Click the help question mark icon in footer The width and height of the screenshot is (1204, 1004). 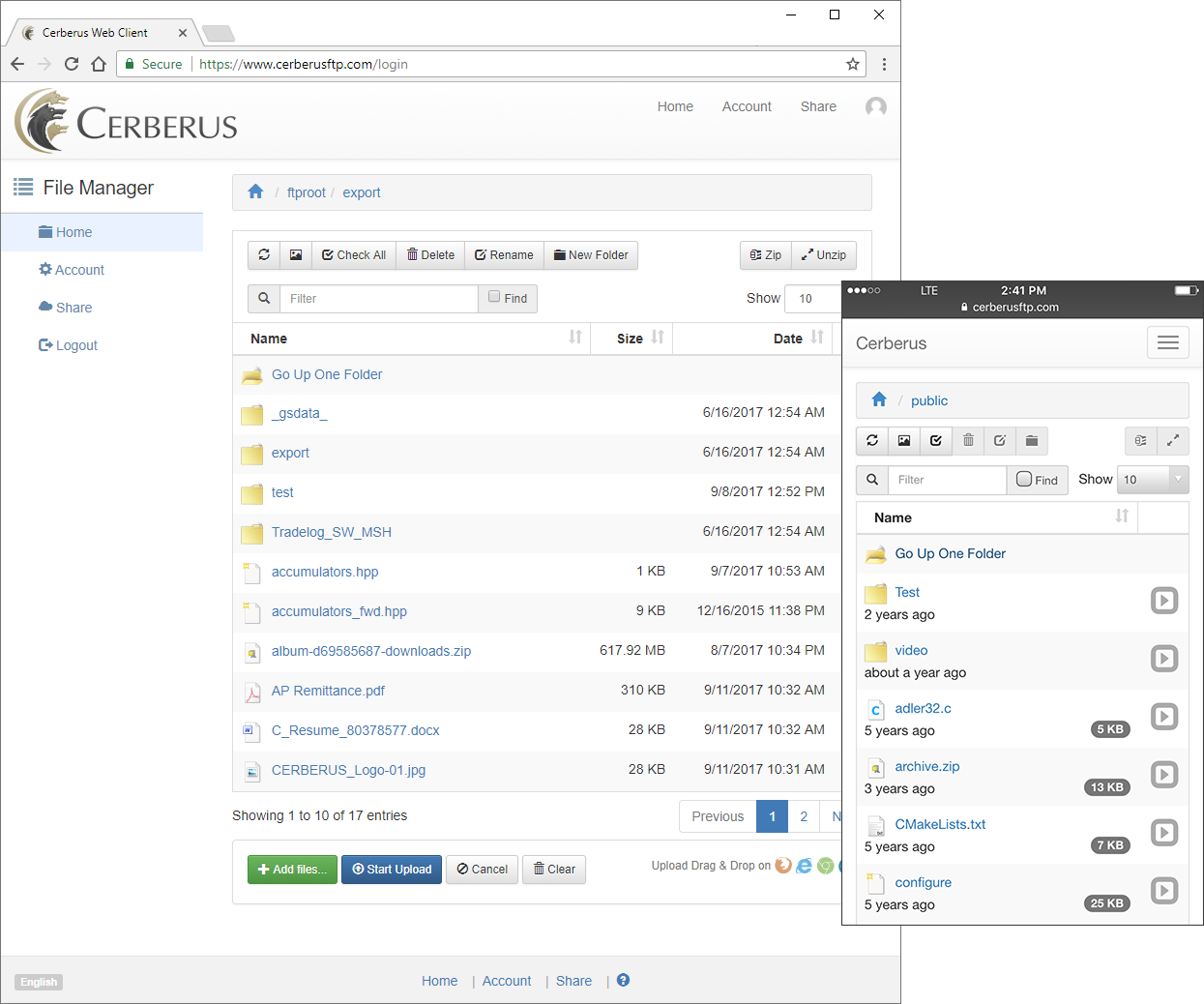click(623, 980)
